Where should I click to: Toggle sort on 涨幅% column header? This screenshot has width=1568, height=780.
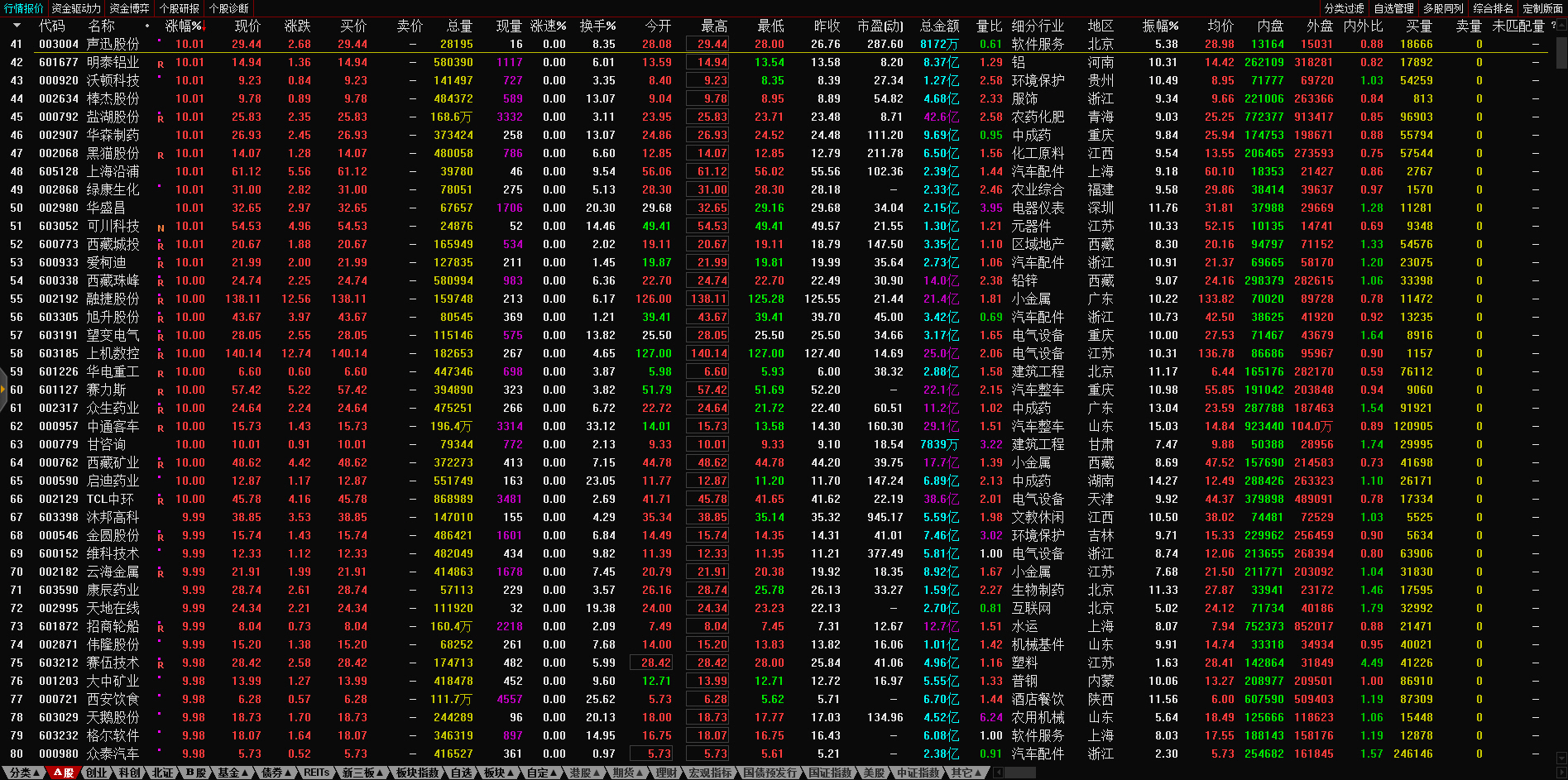184,26
